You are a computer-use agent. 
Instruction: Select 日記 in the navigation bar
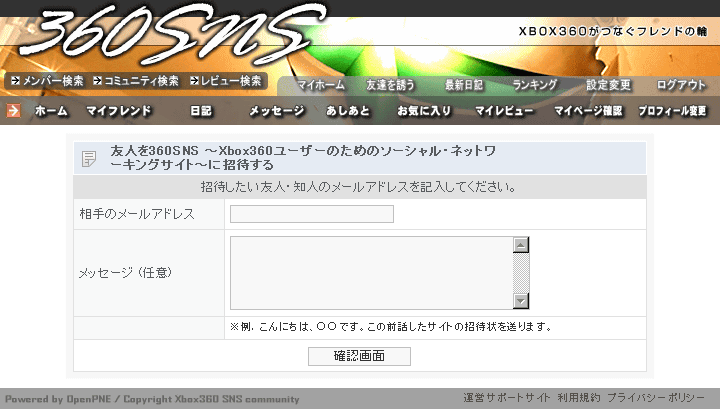(x=201, y=111)
